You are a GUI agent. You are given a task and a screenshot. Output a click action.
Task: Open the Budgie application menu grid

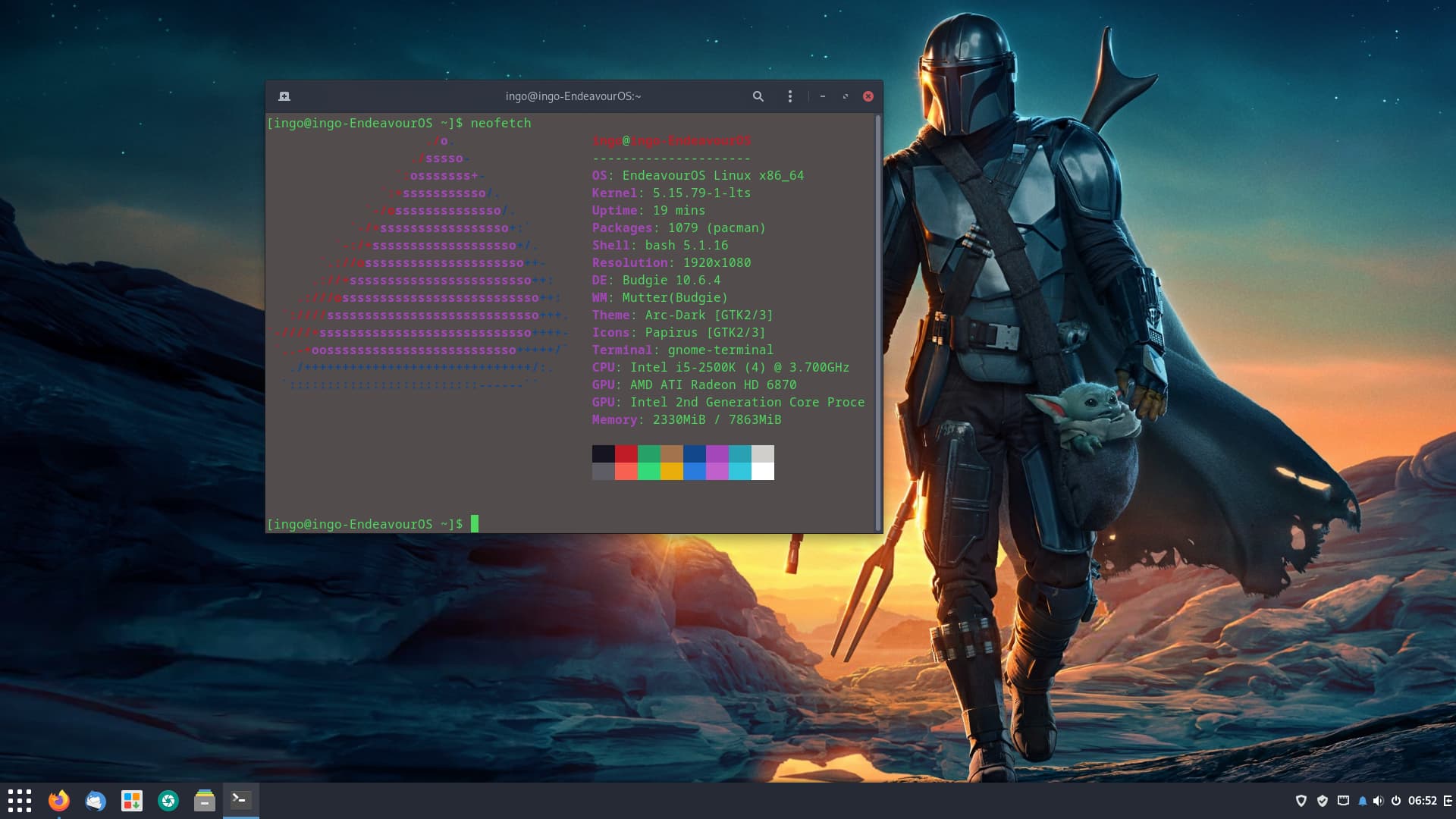point(20,801)
